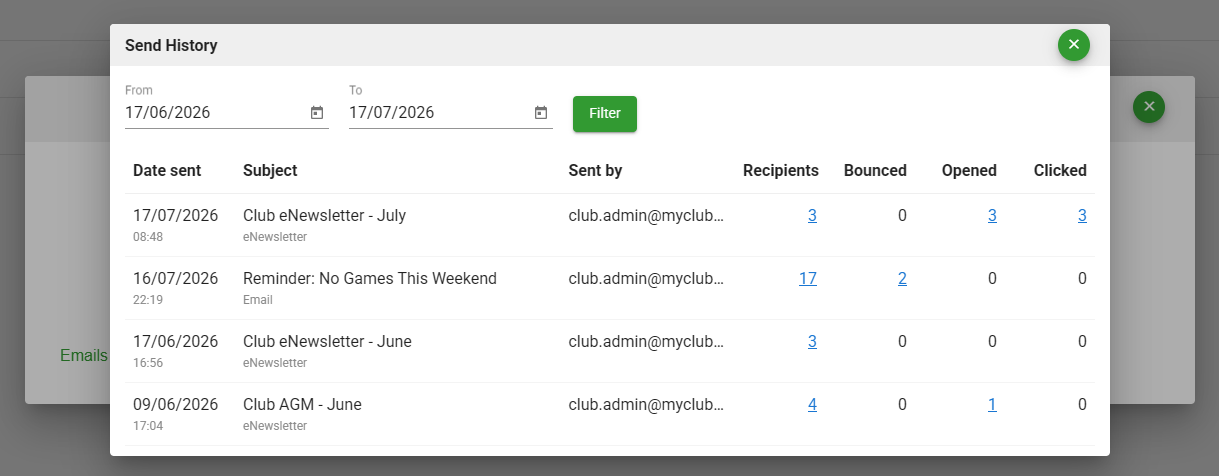1219x476 pixels.
Task: Click the green Filter button
Action: (x=605, y=114)
